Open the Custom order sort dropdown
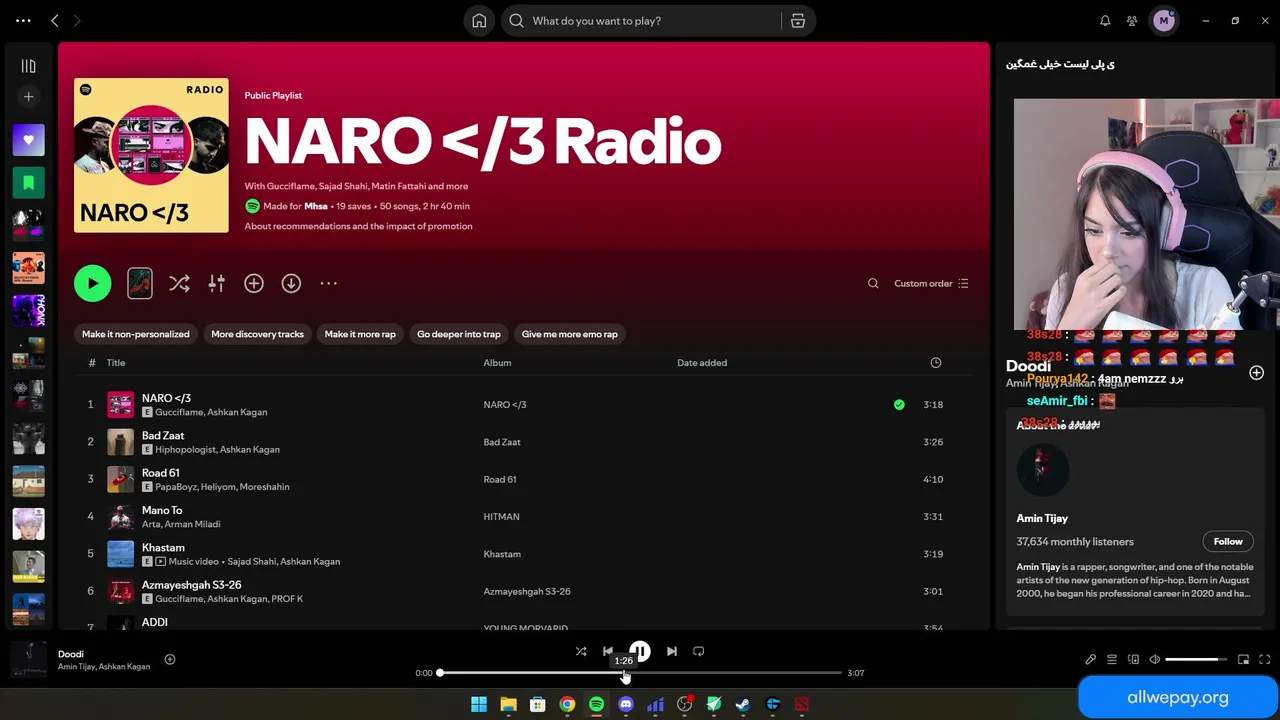 [x=931, y=283]
